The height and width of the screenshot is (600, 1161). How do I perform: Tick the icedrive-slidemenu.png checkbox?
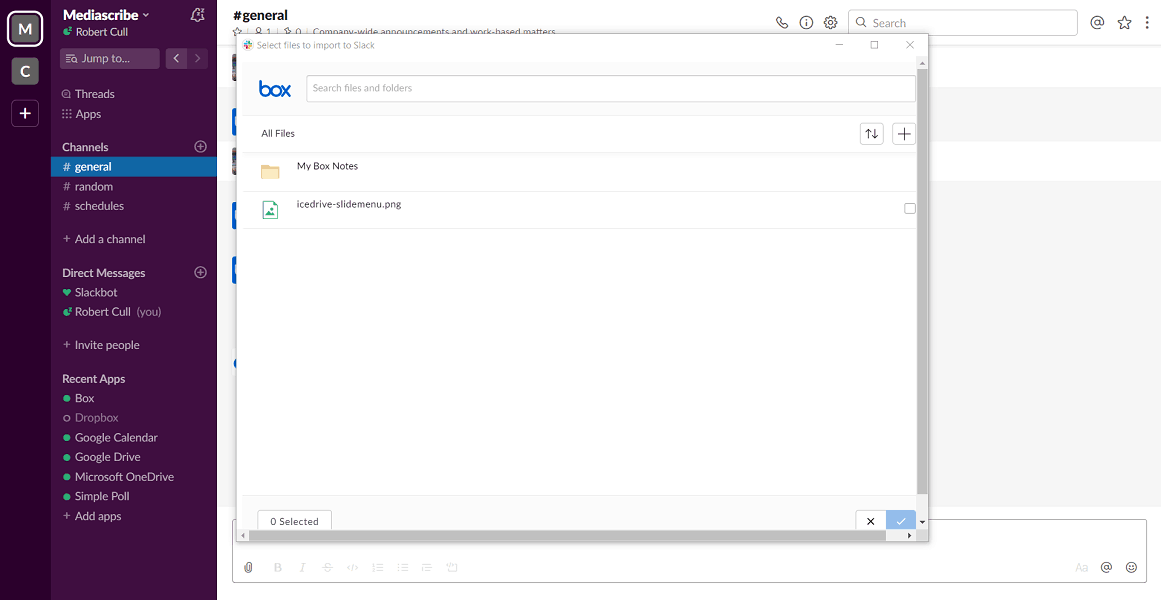910,209
